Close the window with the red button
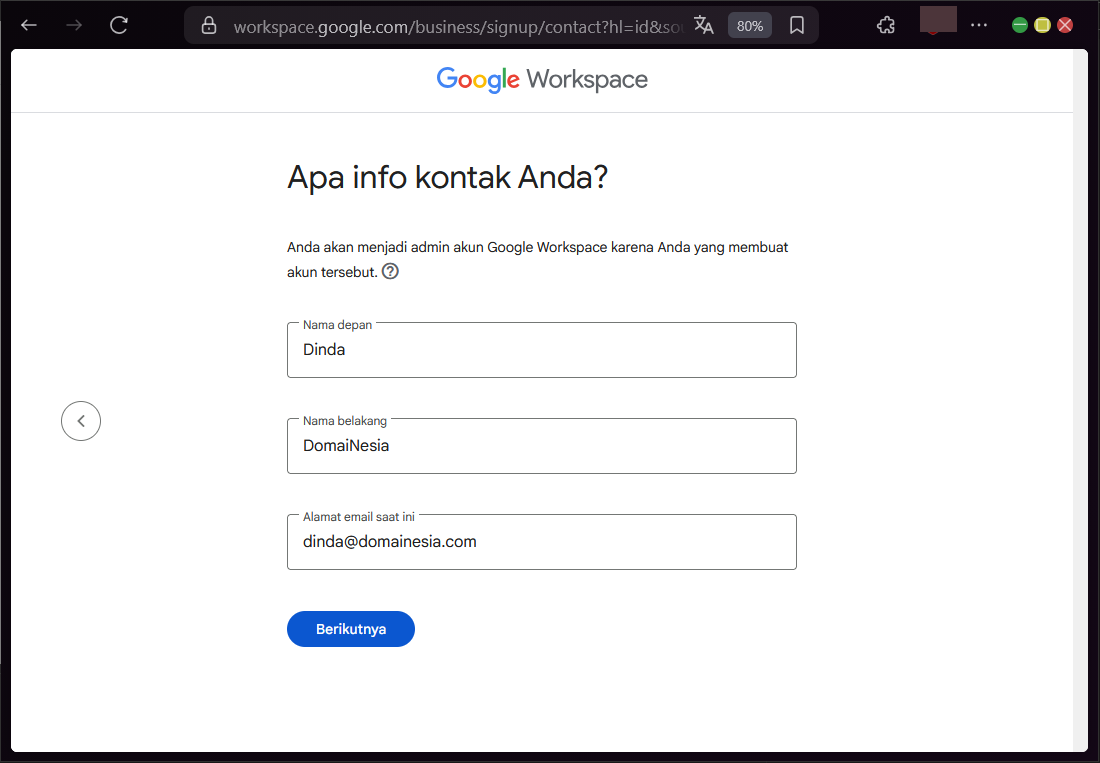The width and height of the screenshot is (1100, 763). (1065, 26)
